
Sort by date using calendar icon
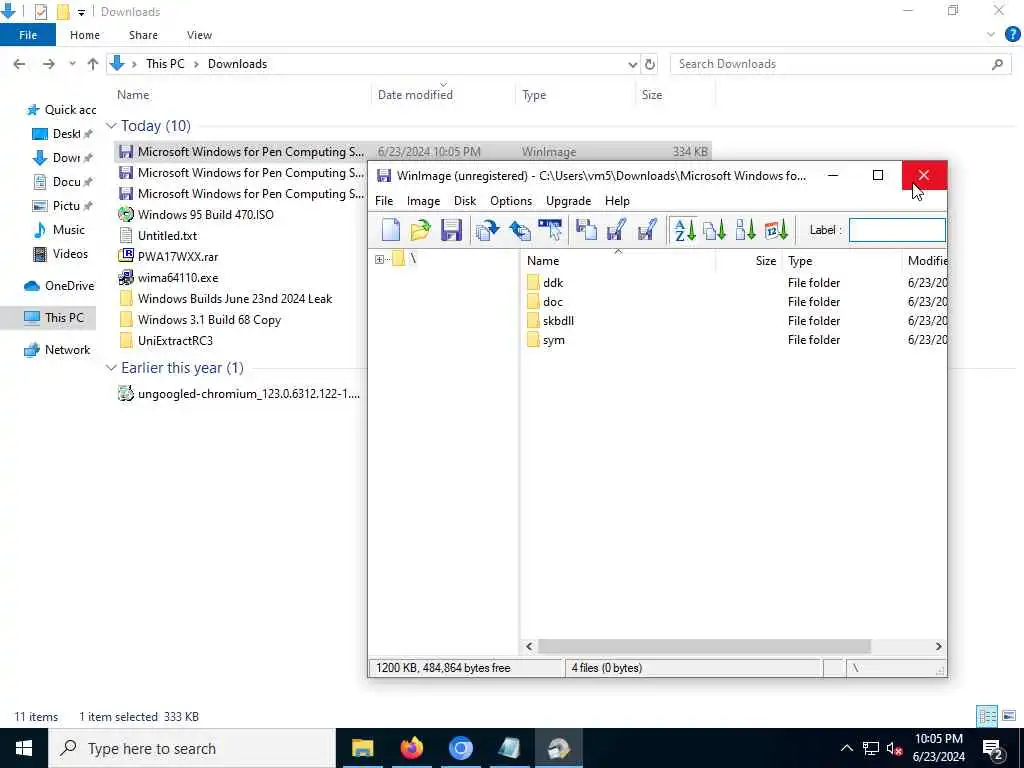[x=776, y=230]
